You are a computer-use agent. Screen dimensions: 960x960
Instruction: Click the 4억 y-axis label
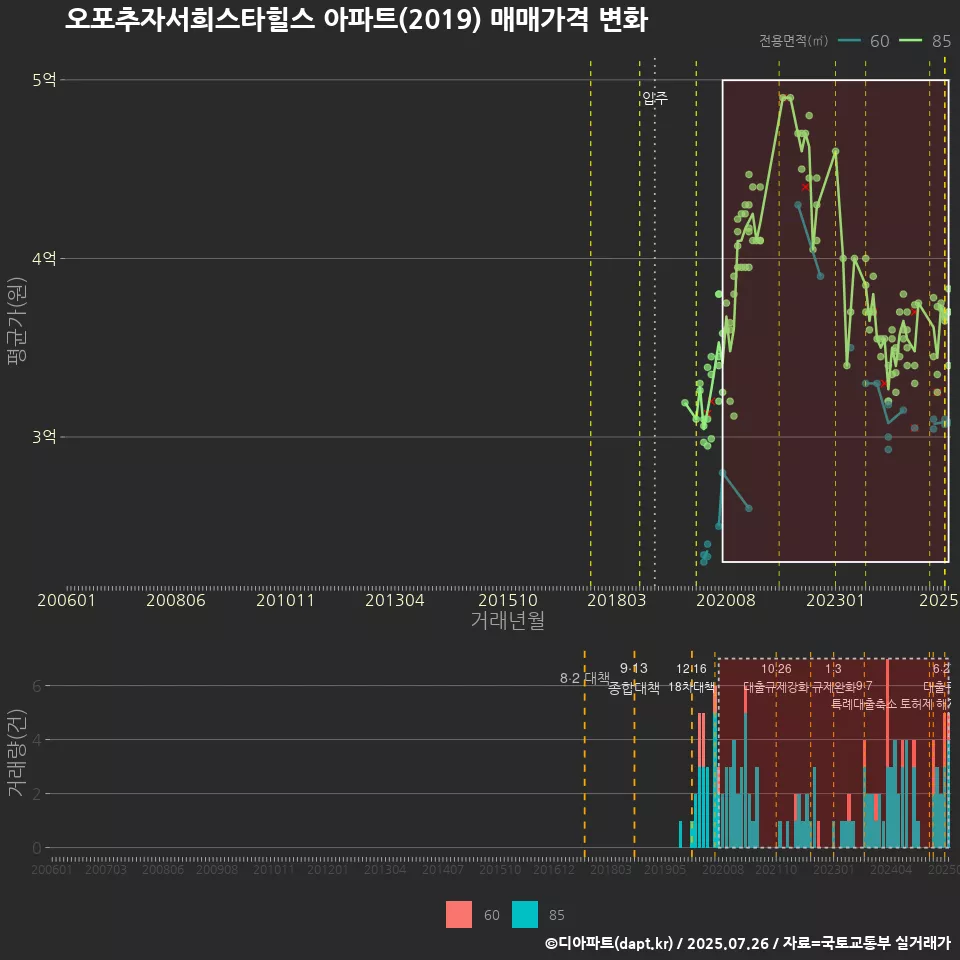click(x=44, y=258)
